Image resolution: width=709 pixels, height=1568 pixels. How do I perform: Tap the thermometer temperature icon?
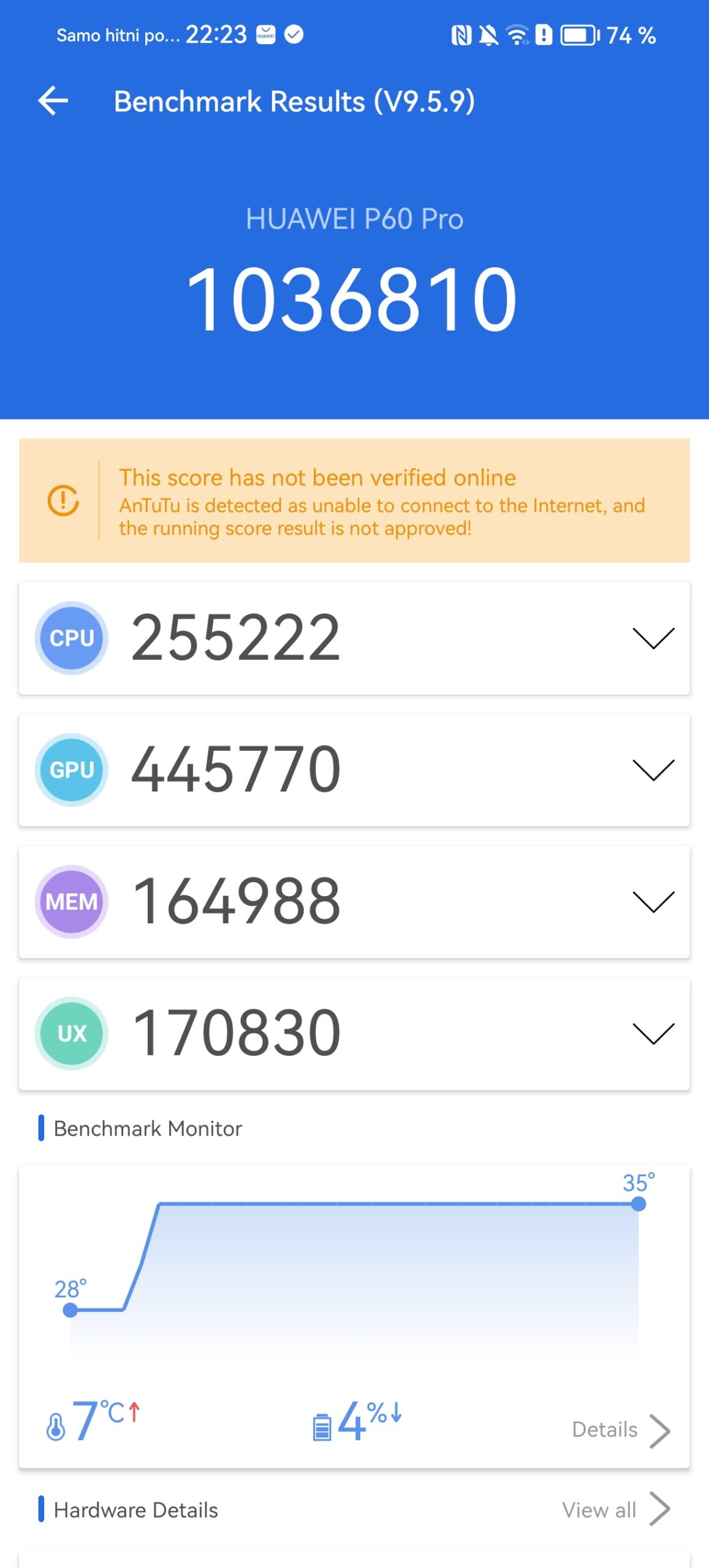pyautogui.click(x=56, y=1426)
